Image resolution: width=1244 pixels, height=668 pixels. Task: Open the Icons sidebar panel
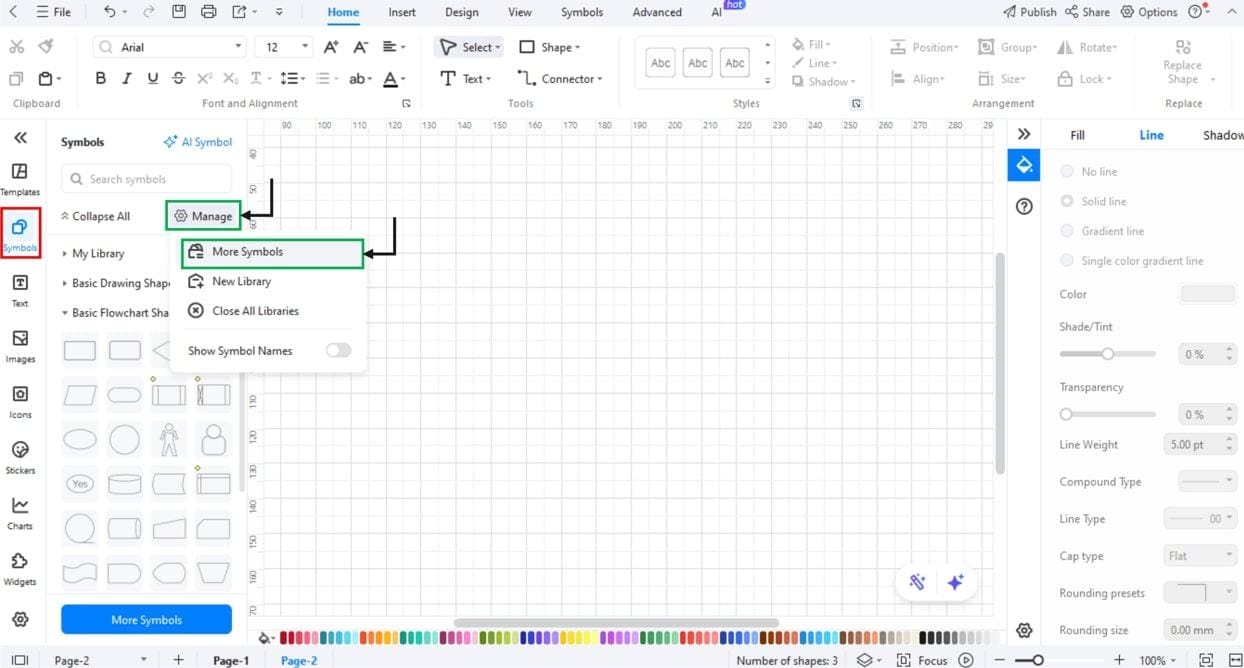(x=20, y=402)
